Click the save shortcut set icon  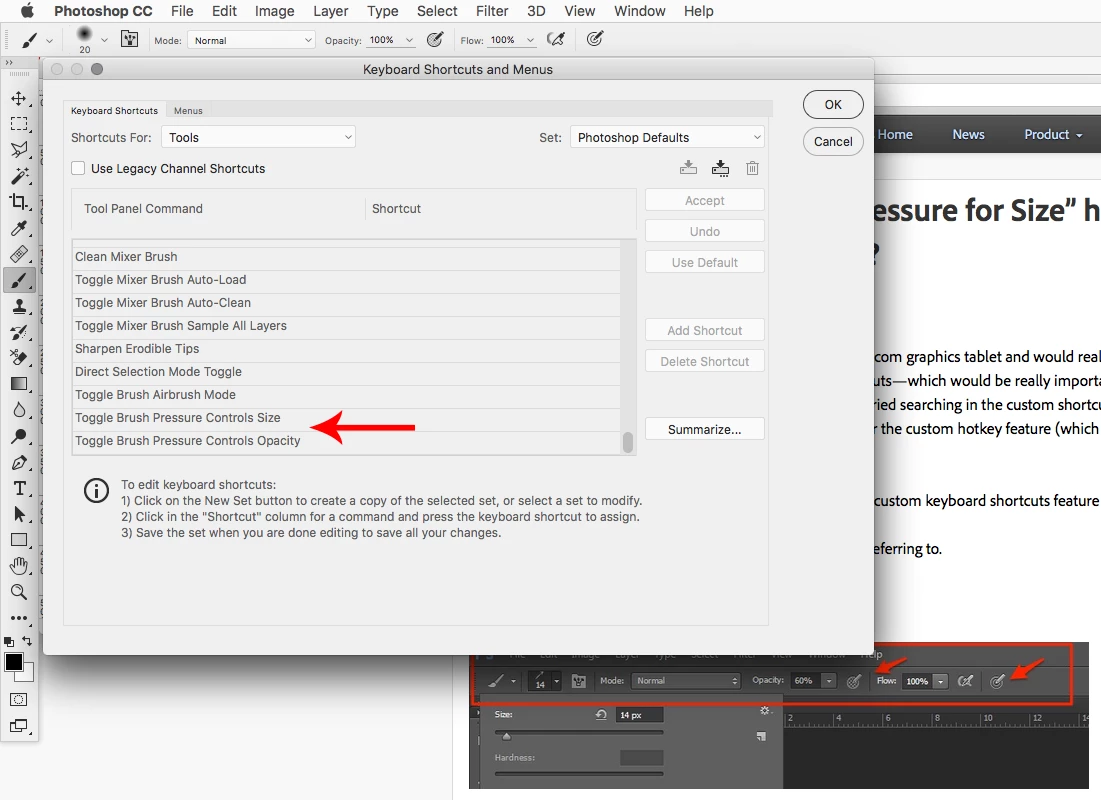click(688, 168)
